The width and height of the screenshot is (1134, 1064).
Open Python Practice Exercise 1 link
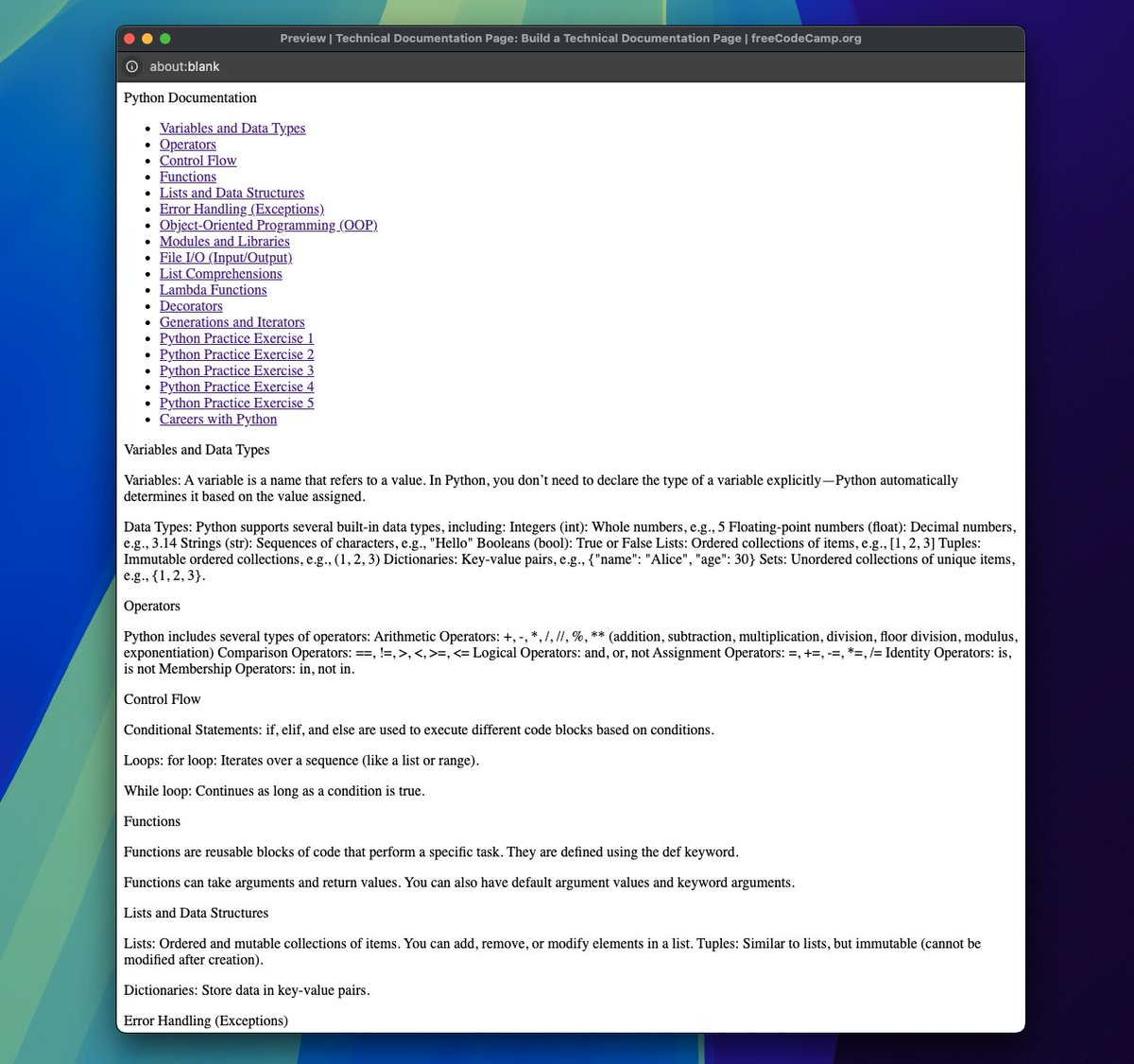pyautogui.click(x=237, y=338)
